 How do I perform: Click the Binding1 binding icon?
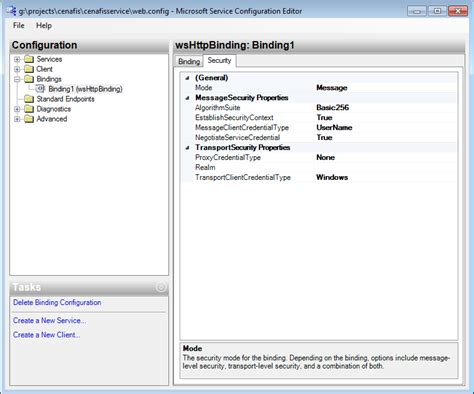pyautogui.click(x=40, y=89)
